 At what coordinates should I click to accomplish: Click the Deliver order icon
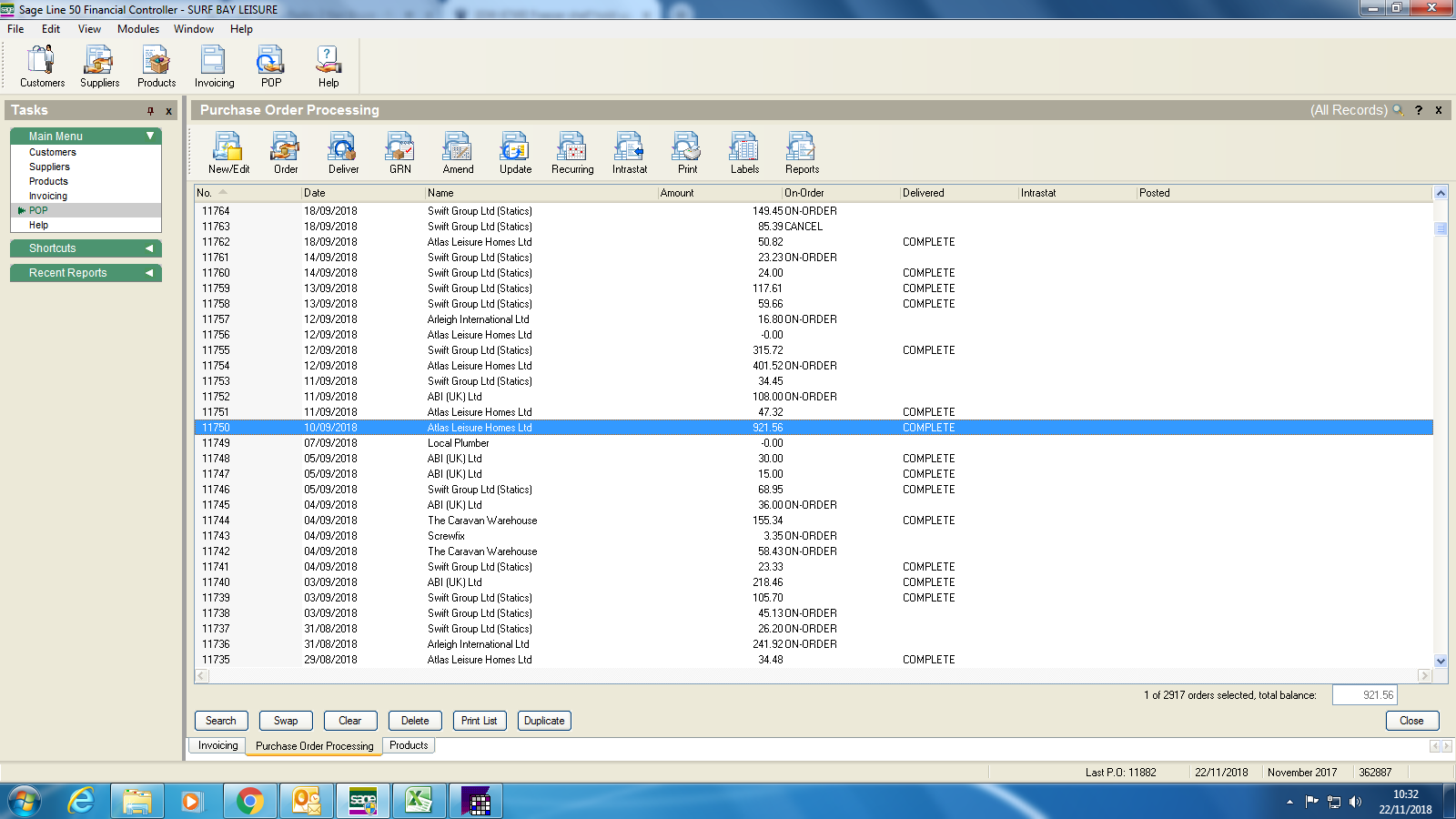pyautogui.click(x=343, y=152)
